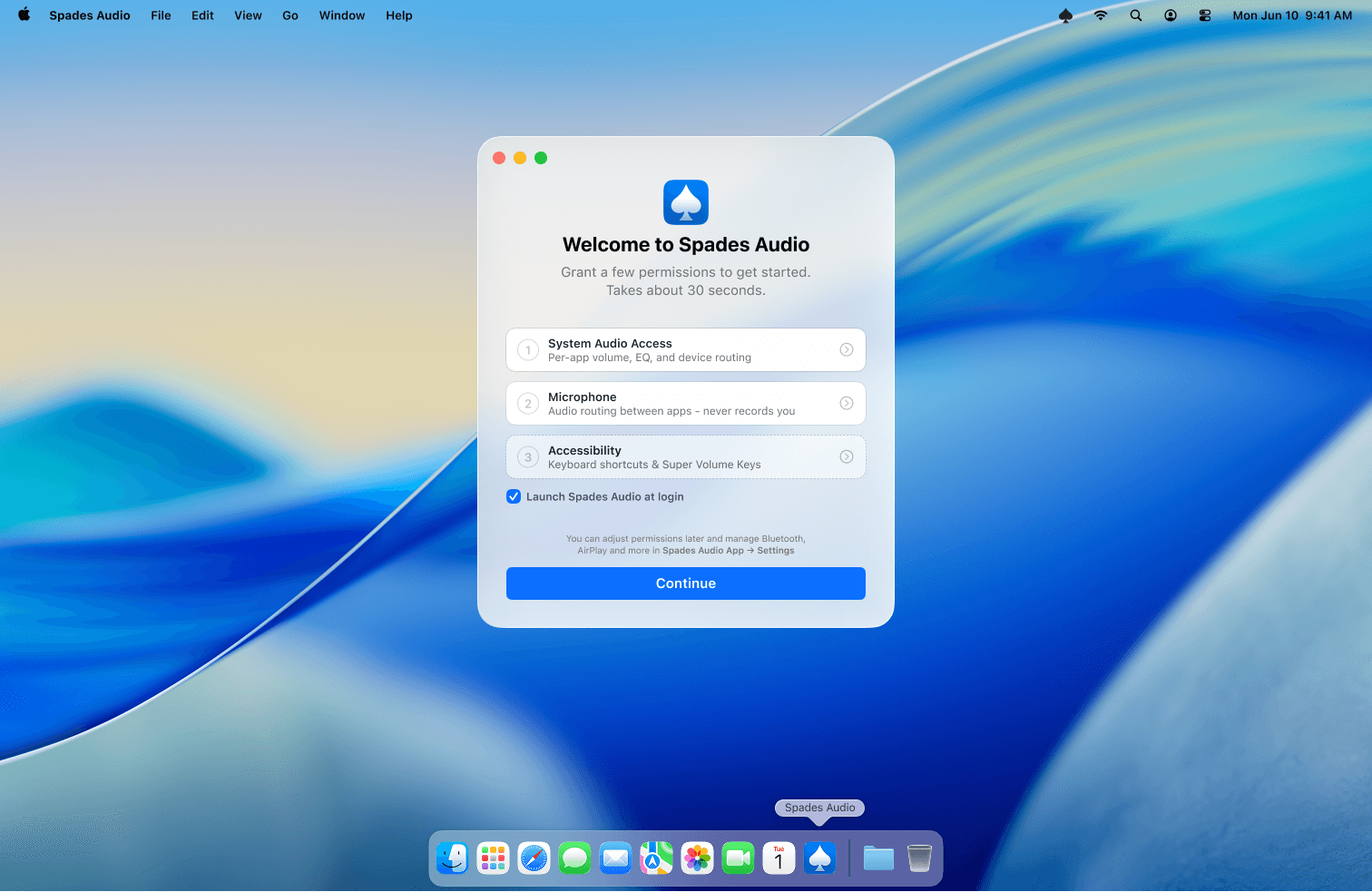Launch Safari from the Dock

click(x=534, y=858)
